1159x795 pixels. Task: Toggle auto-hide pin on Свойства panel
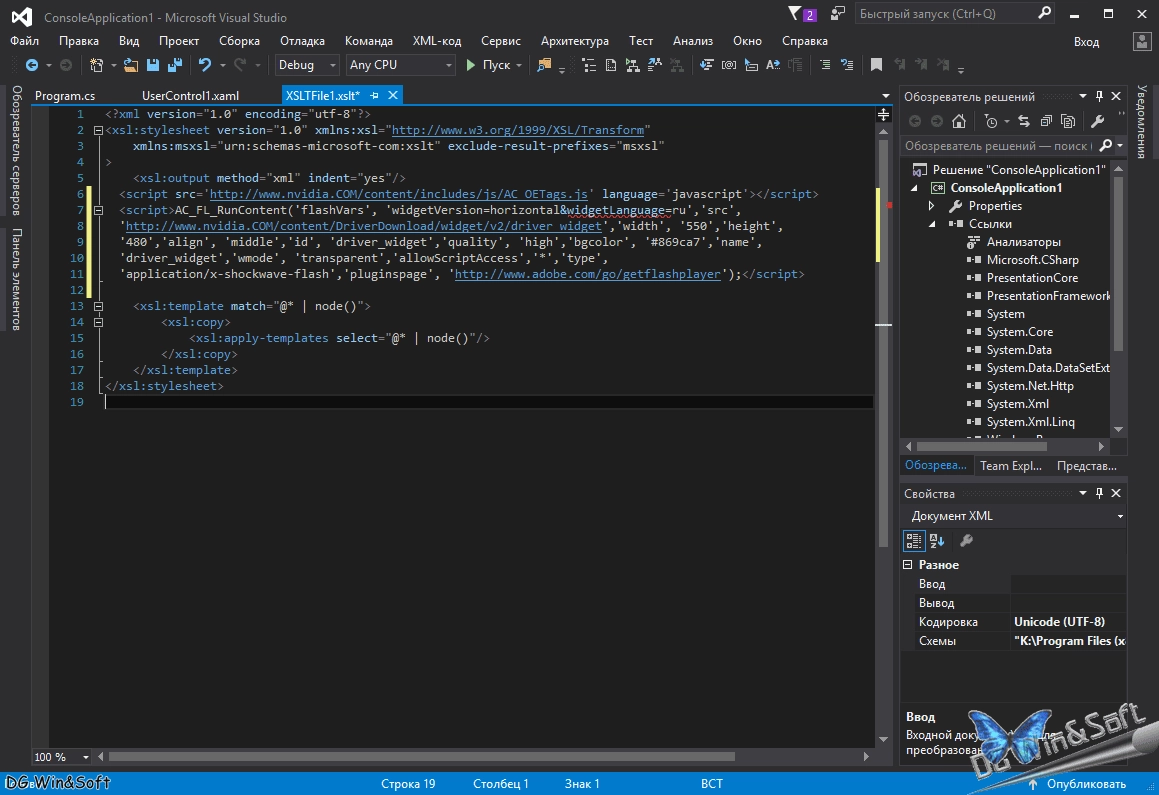(1099, 493)
